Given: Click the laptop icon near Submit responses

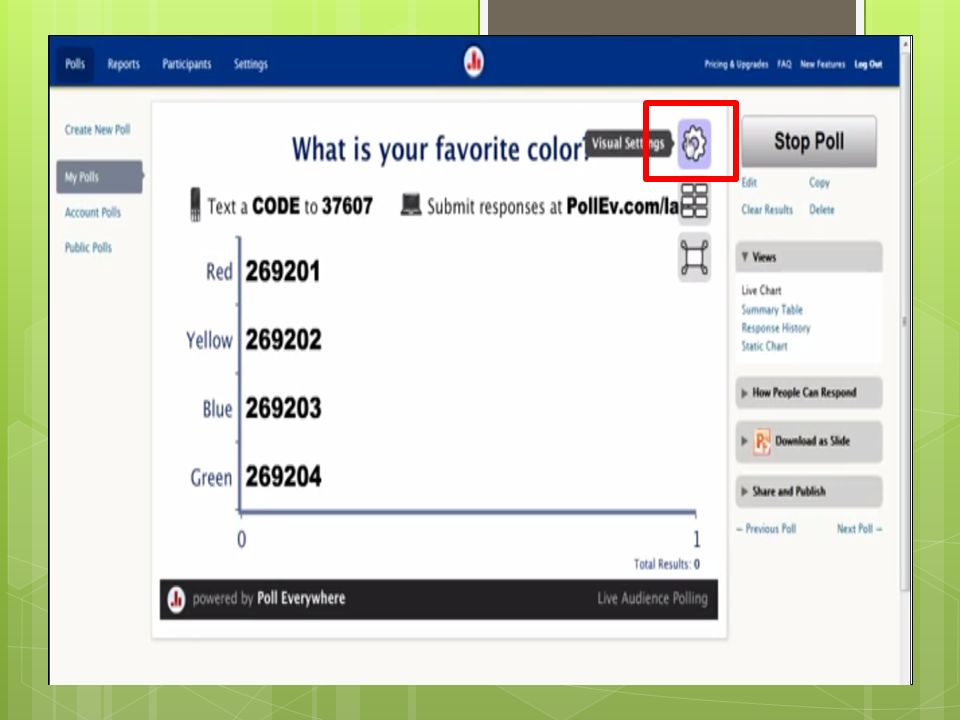Looking at the screenshot, I should (411, 205).
